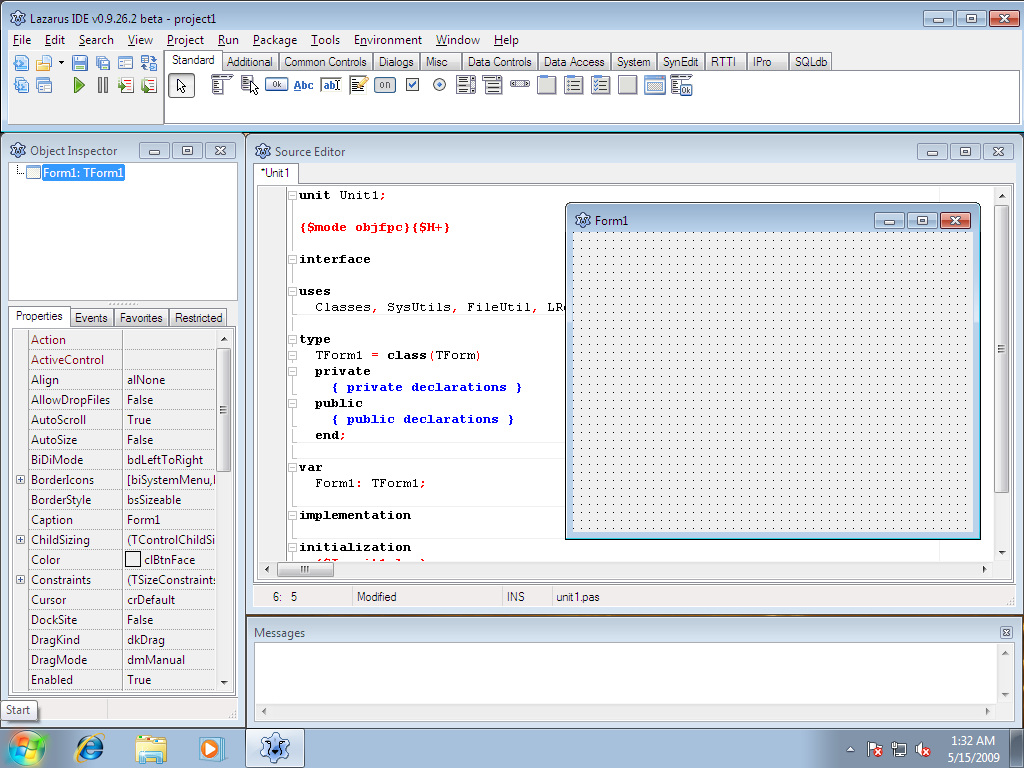Select the TMainMenu component icon
Image resolution: width=1024 pixels, height=768 pixels.
coord(222,85)
